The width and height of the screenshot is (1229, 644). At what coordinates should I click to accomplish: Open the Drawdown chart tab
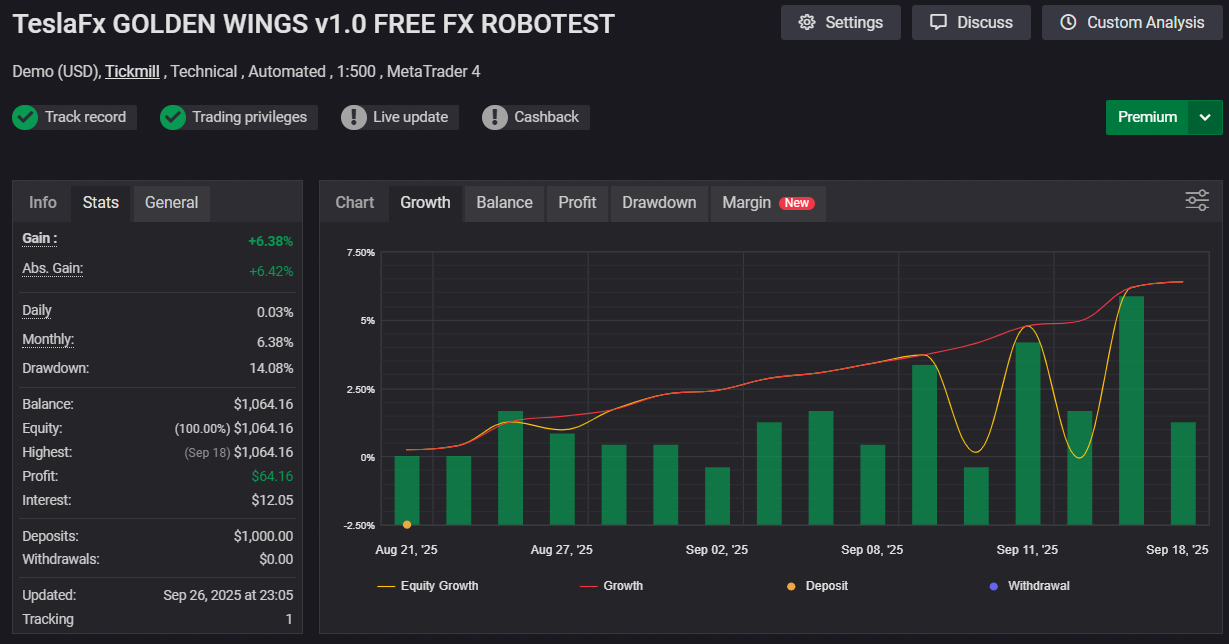[x=659, y=202]
